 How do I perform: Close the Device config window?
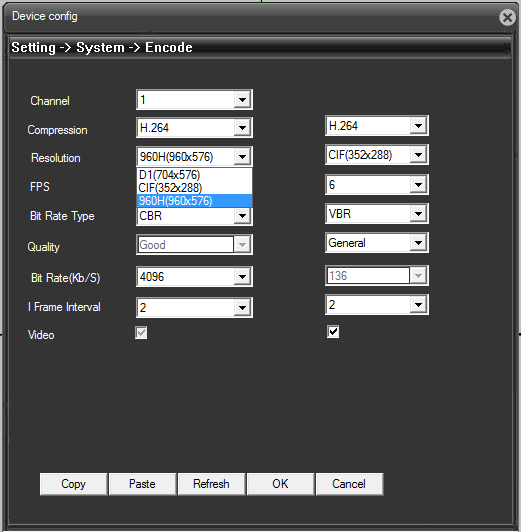coord(507,17)
